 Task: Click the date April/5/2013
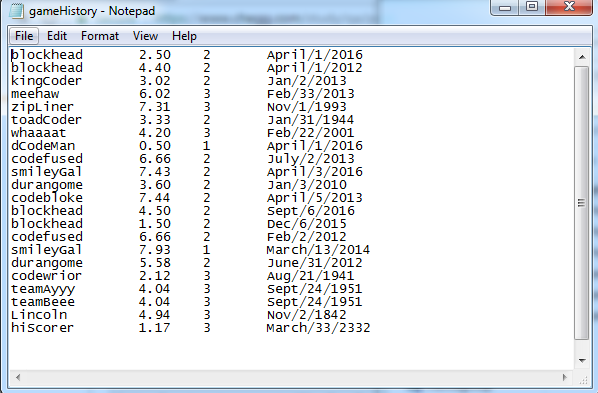point(315,198)
